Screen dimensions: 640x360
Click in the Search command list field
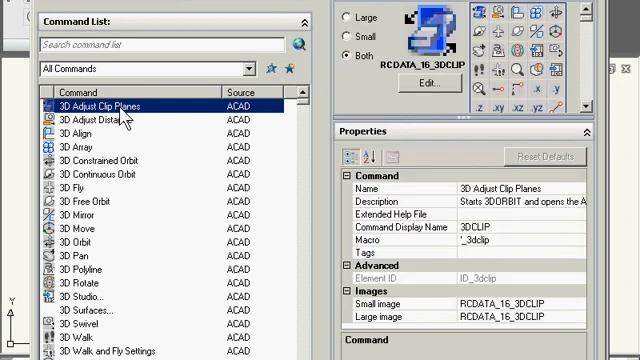162,44
